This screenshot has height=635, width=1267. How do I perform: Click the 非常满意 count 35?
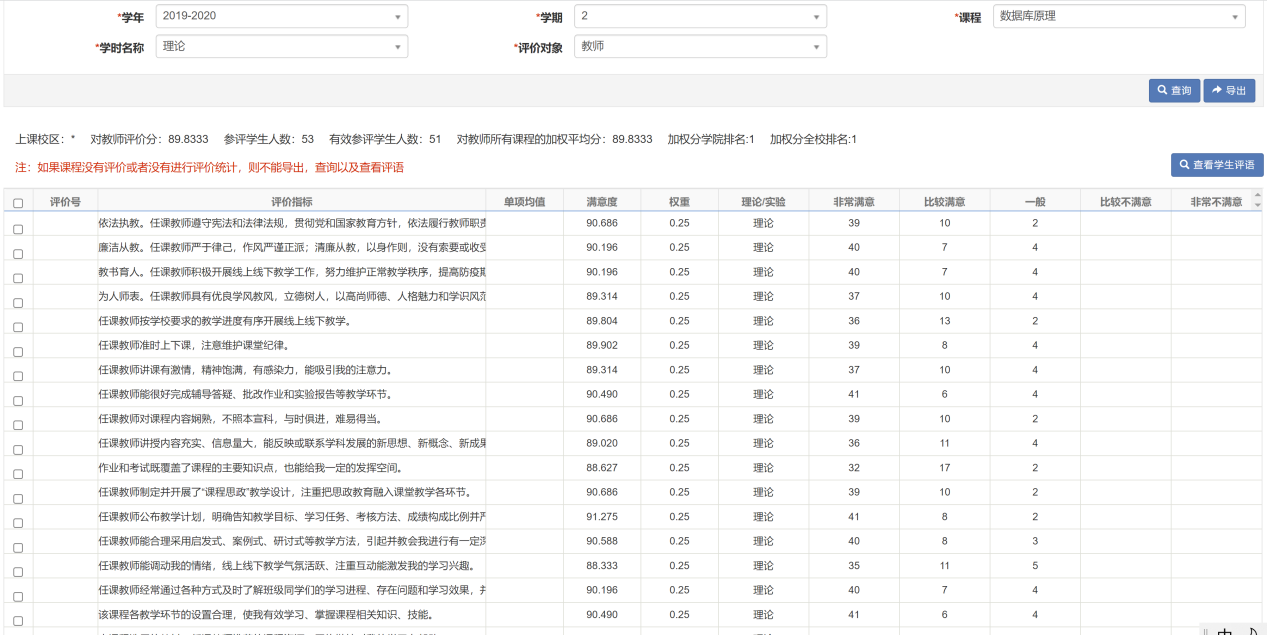point(854,565)
